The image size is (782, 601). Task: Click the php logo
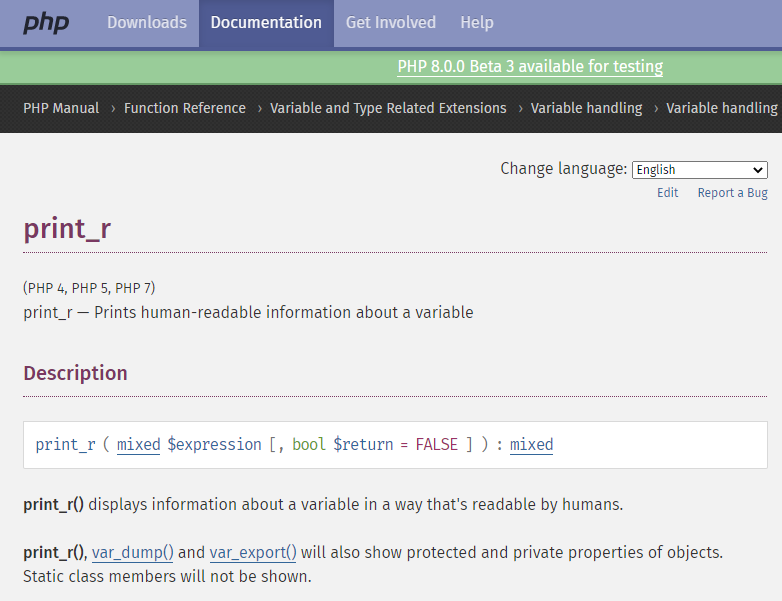46,23
